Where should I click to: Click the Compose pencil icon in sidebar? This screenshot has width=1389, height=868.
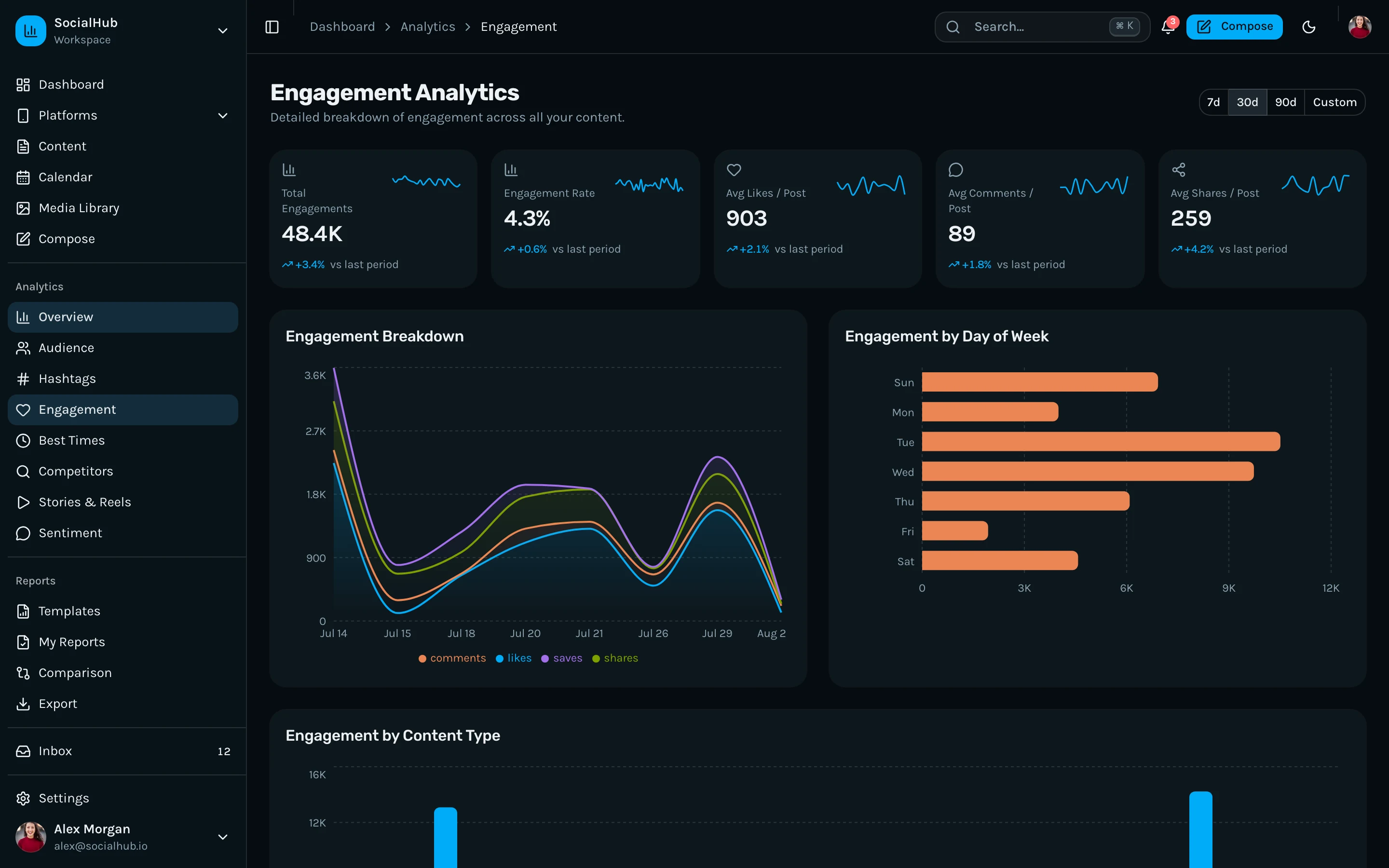coord(23,239)
